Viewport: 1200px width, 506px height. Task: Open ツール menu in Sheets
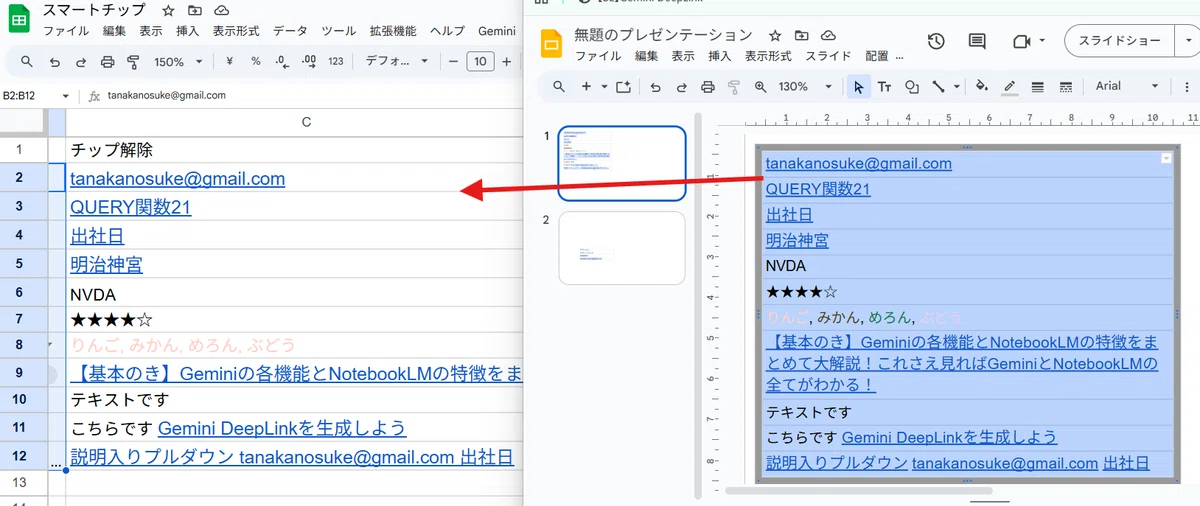pos(339,31)
